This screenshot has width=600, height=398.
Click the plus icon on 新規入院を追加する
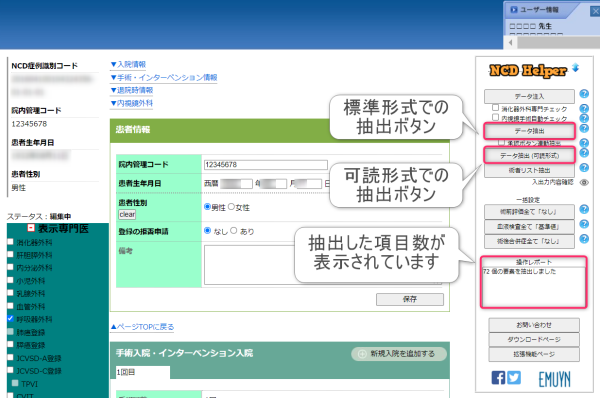362,354
